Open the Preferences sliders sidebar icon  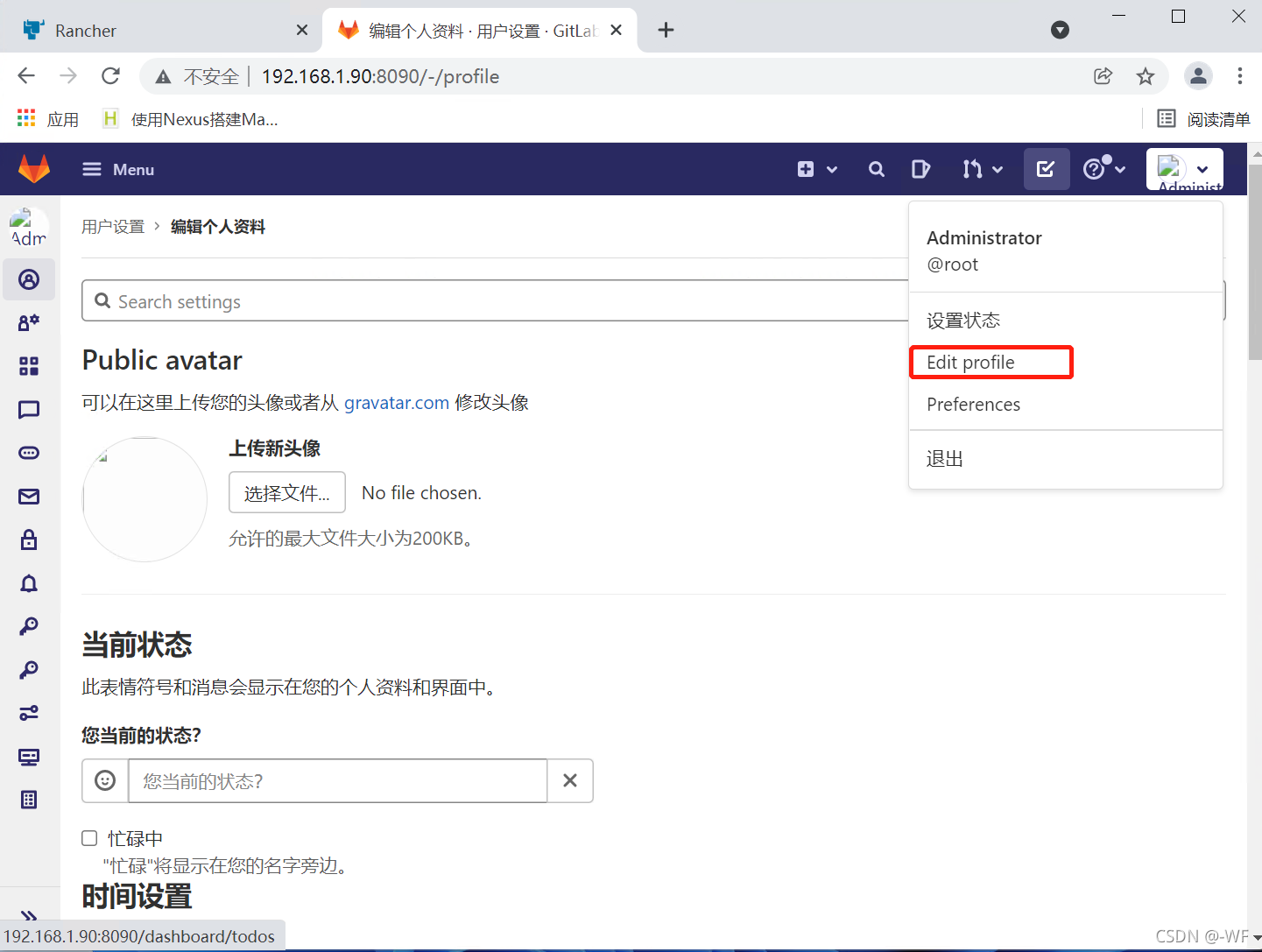[x=29, y=713]
